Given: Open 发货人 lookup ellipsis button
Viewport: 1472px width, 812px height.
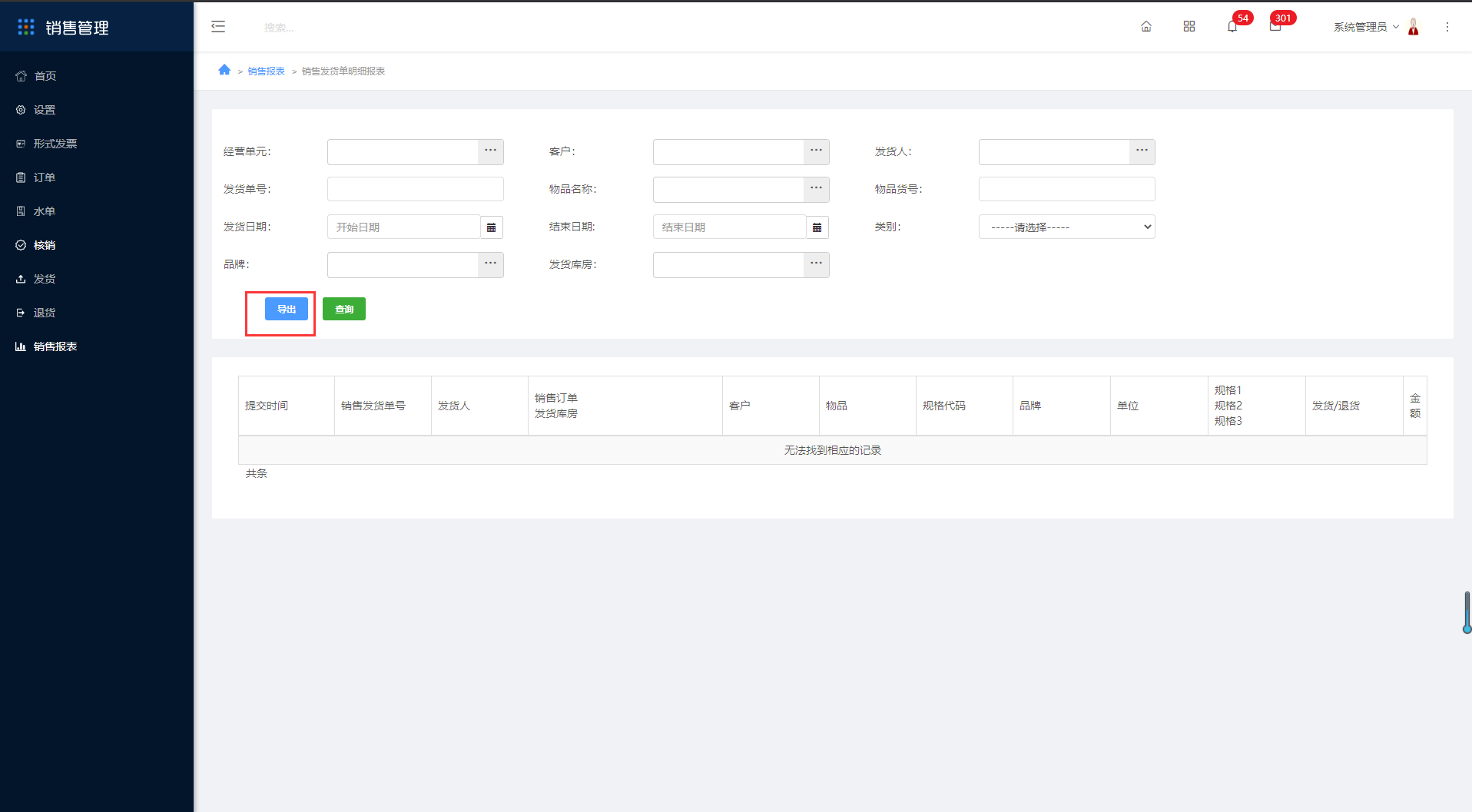Looking at the screenshot, I should 1142,151.
